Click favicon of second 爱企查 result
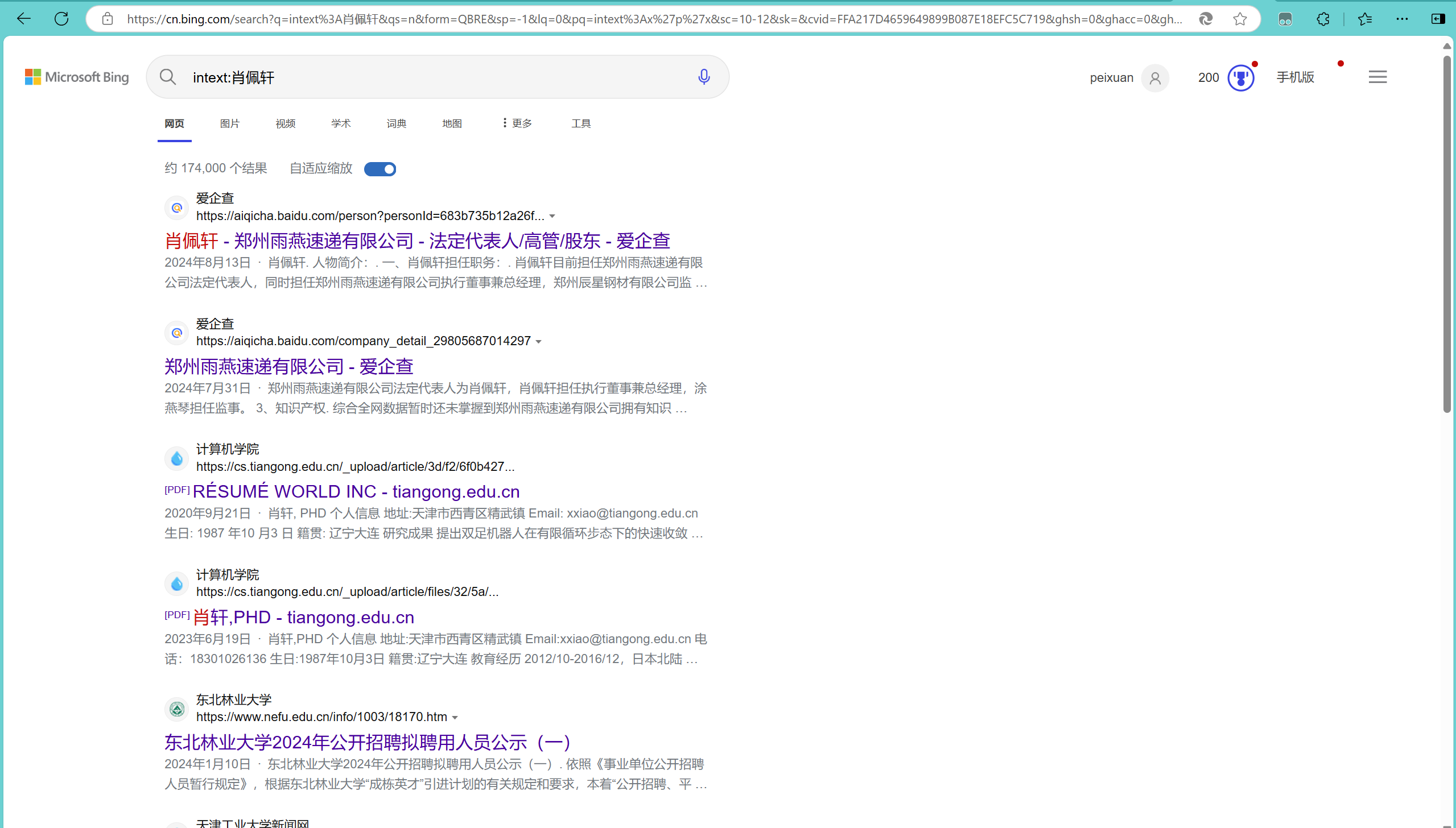This screenshot has width=1456, height=828. [x=177, y=333]
